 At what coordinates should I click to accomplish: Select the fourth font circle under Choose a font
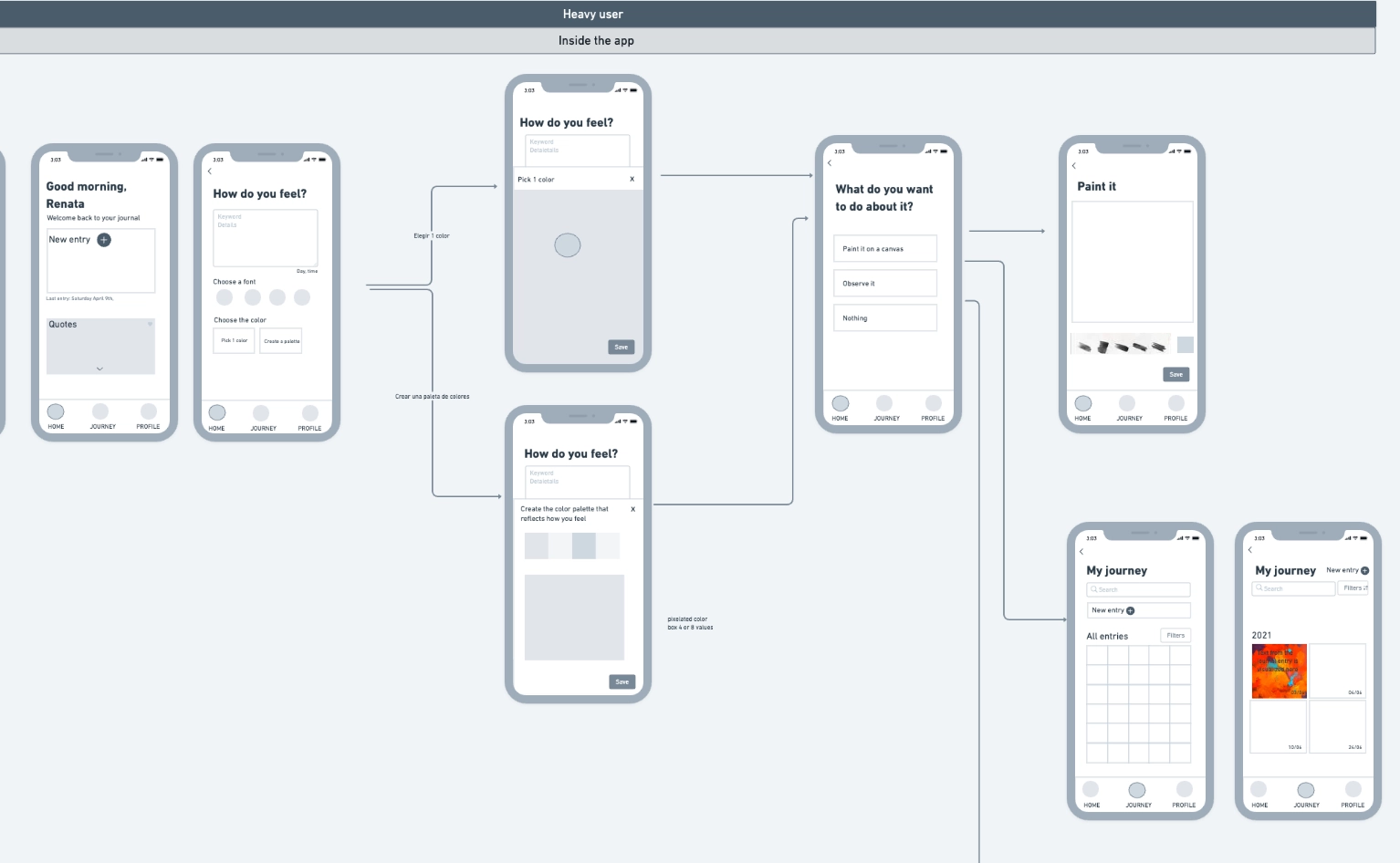(x=302, y=297)
